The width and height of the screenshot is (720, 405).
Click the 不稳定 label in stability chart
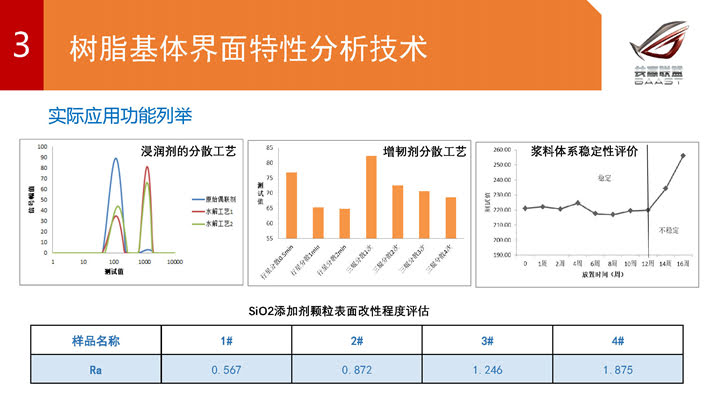tap(668, 231)
